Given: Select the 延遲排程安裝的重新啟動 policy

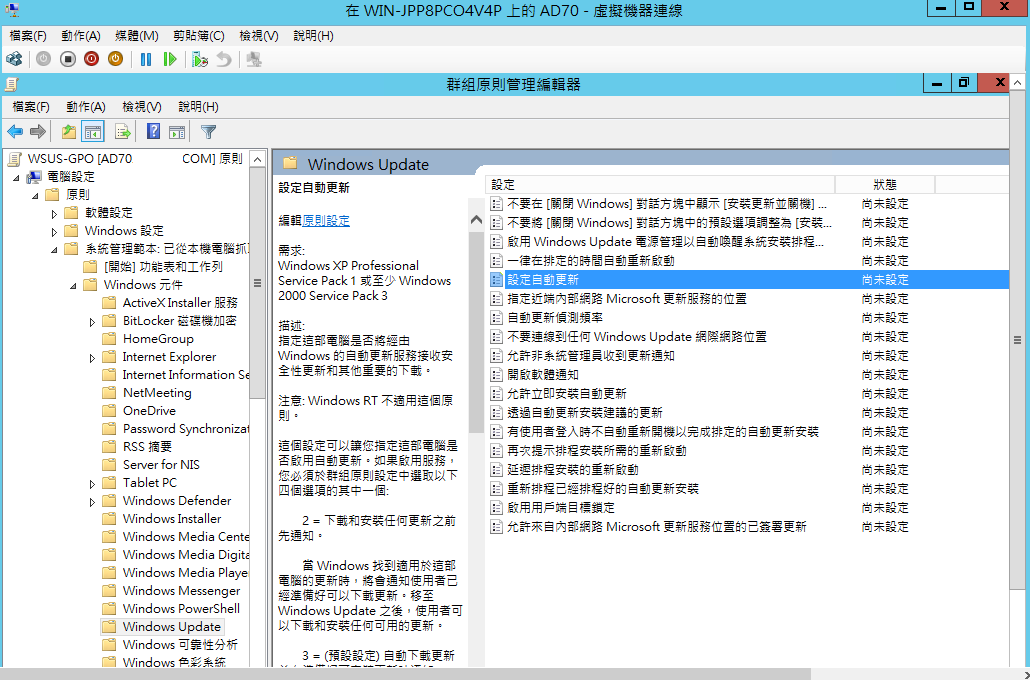Looking at the screenshot, I should pyautogui.click(x=748, y=470).
